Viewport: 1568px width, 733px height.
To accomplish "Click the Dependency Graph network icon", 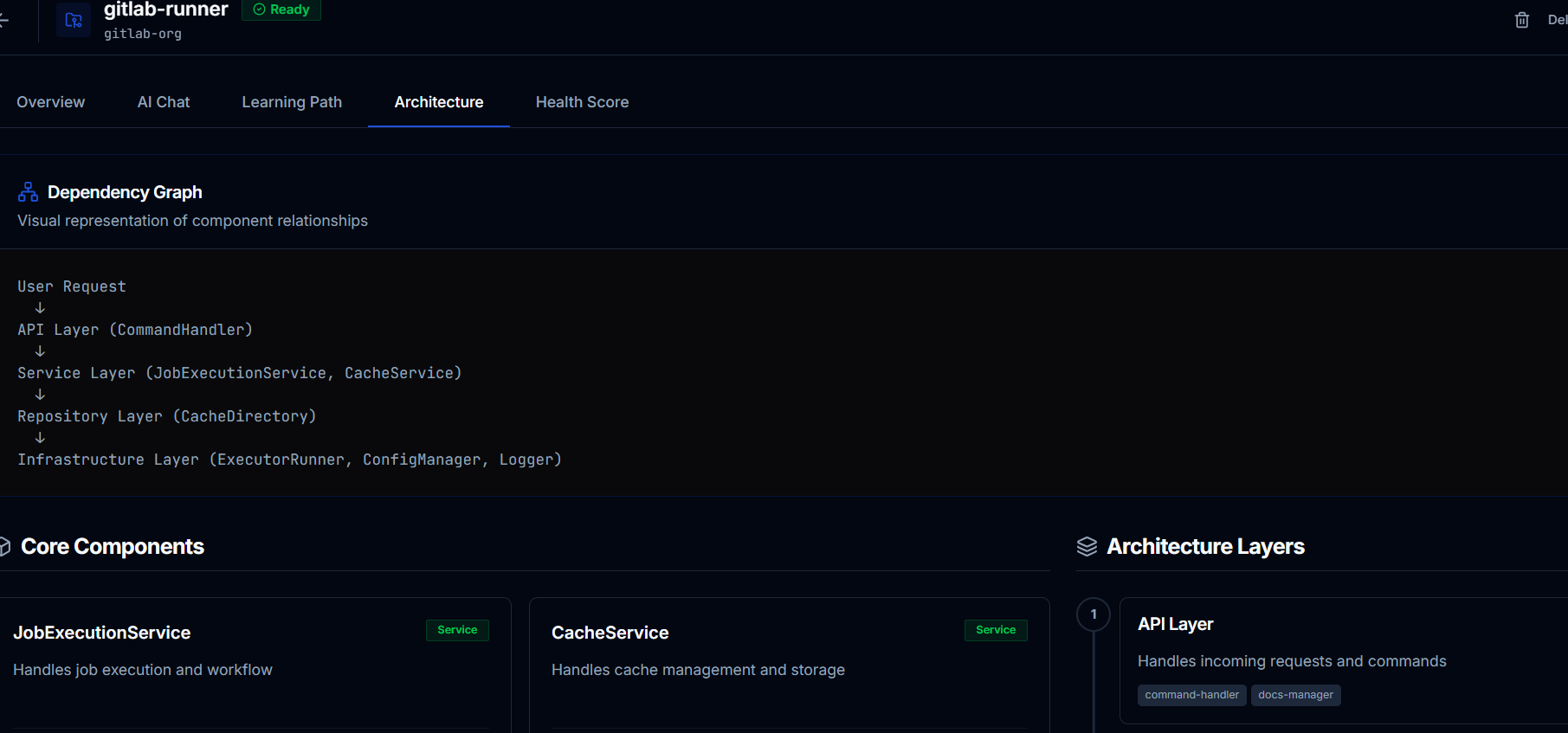I will click(x=28, y=192).
